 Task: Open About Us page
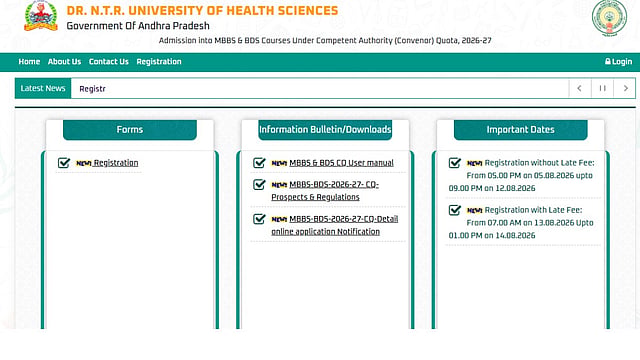click(64, 62)
